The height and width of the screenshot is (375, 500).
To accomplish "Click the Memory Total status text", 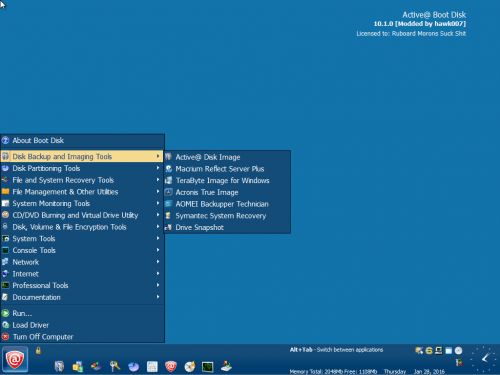I will pyautogui.click(x=333, y=371).
